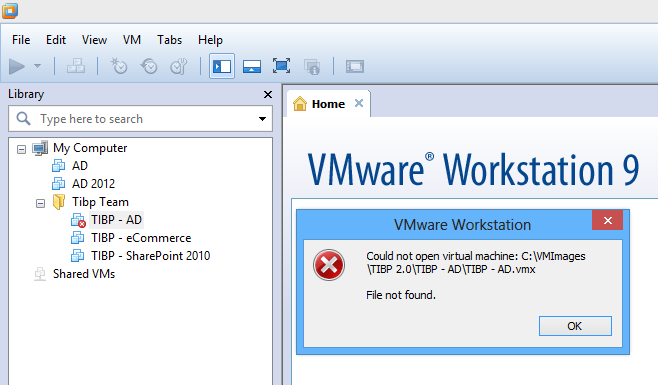Click the My Computer icon
The width and height of the screenshot is (658, 385).
(x=40, y=148)
